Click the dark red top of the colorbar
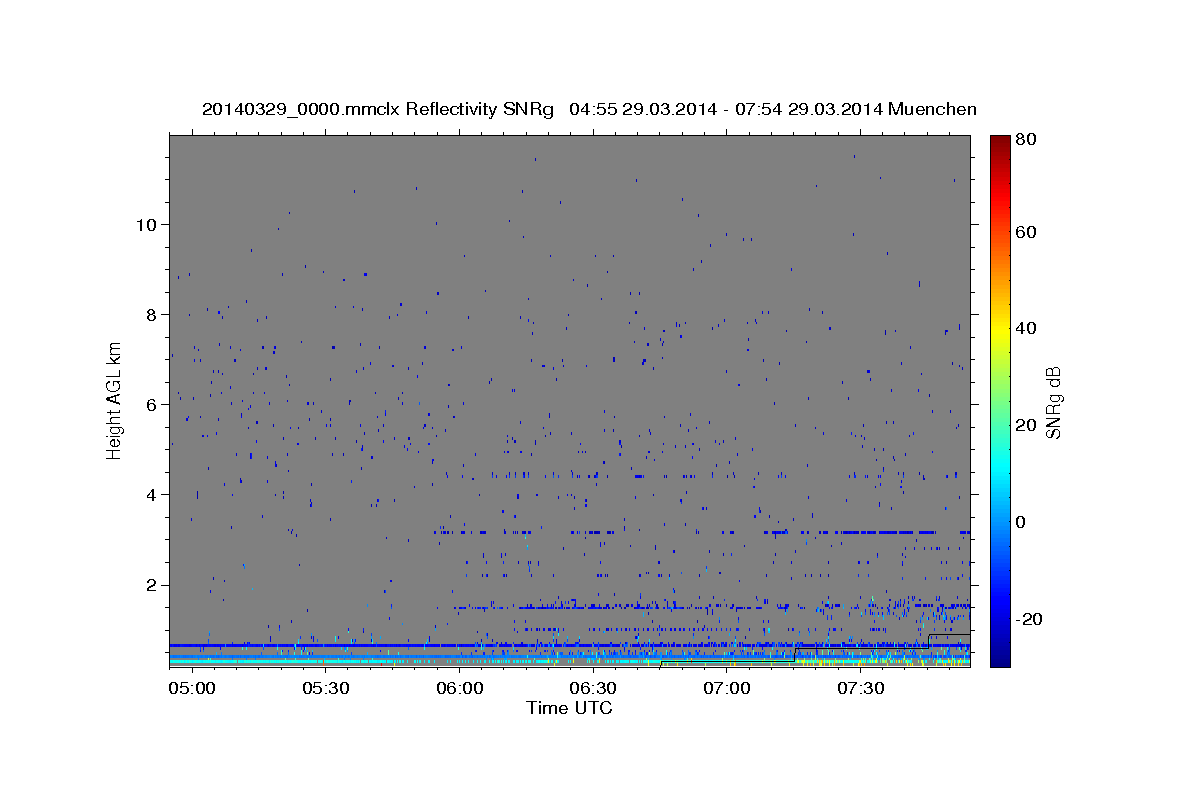Screen dimensions: 1200x800 pos(1000,145)
